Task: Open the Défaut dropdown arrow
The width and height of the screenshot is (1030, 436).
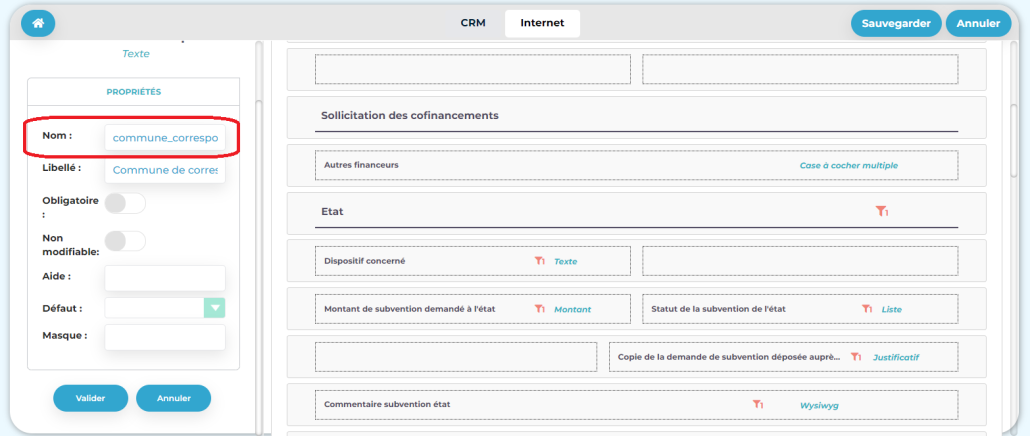Action: (215, 308)
